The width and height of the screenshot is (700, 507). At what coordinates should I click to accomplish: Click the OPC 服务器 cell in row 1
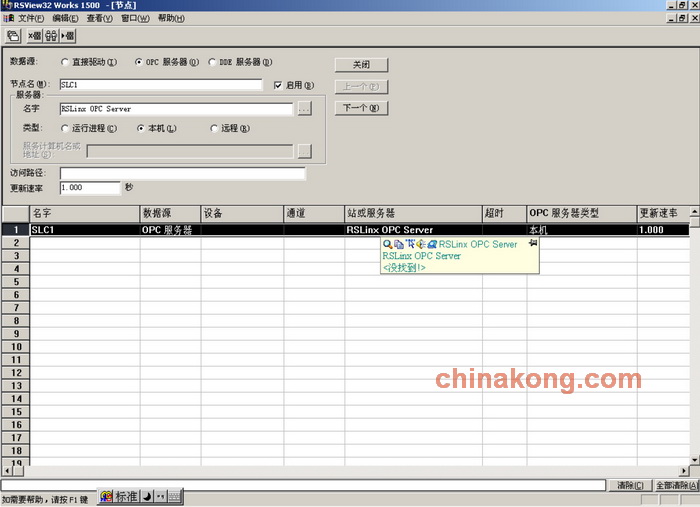[171, 230]
